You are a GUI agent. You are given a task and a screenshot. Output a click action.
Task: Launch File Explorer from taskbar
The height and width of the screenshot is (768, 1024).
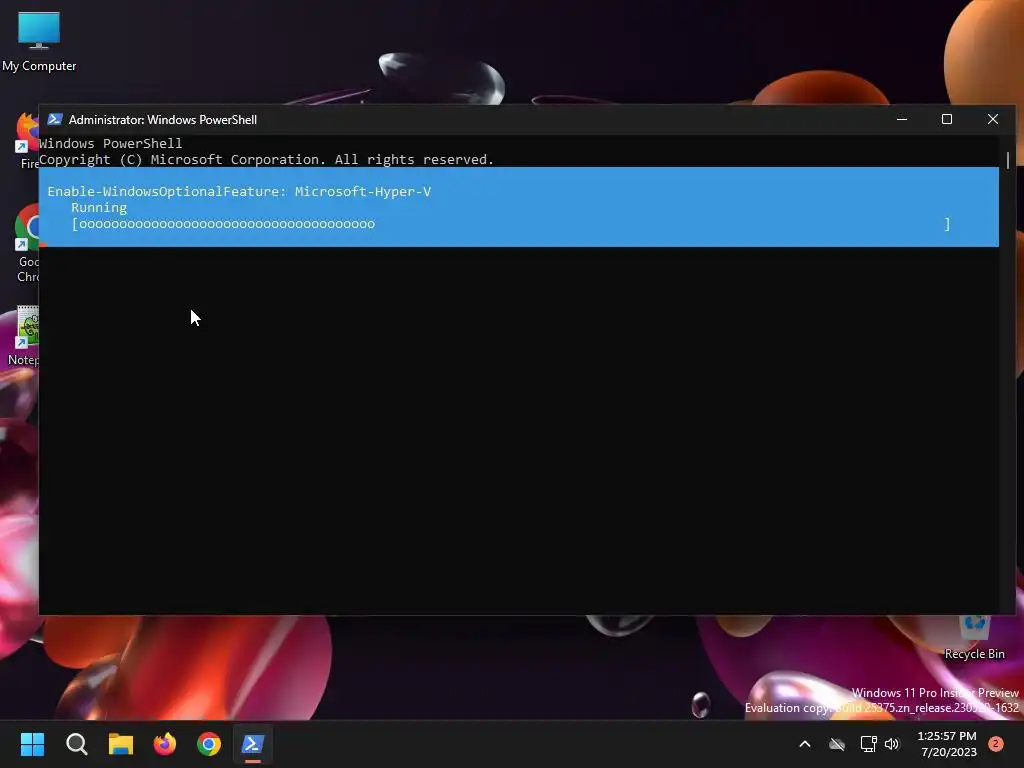121,744
